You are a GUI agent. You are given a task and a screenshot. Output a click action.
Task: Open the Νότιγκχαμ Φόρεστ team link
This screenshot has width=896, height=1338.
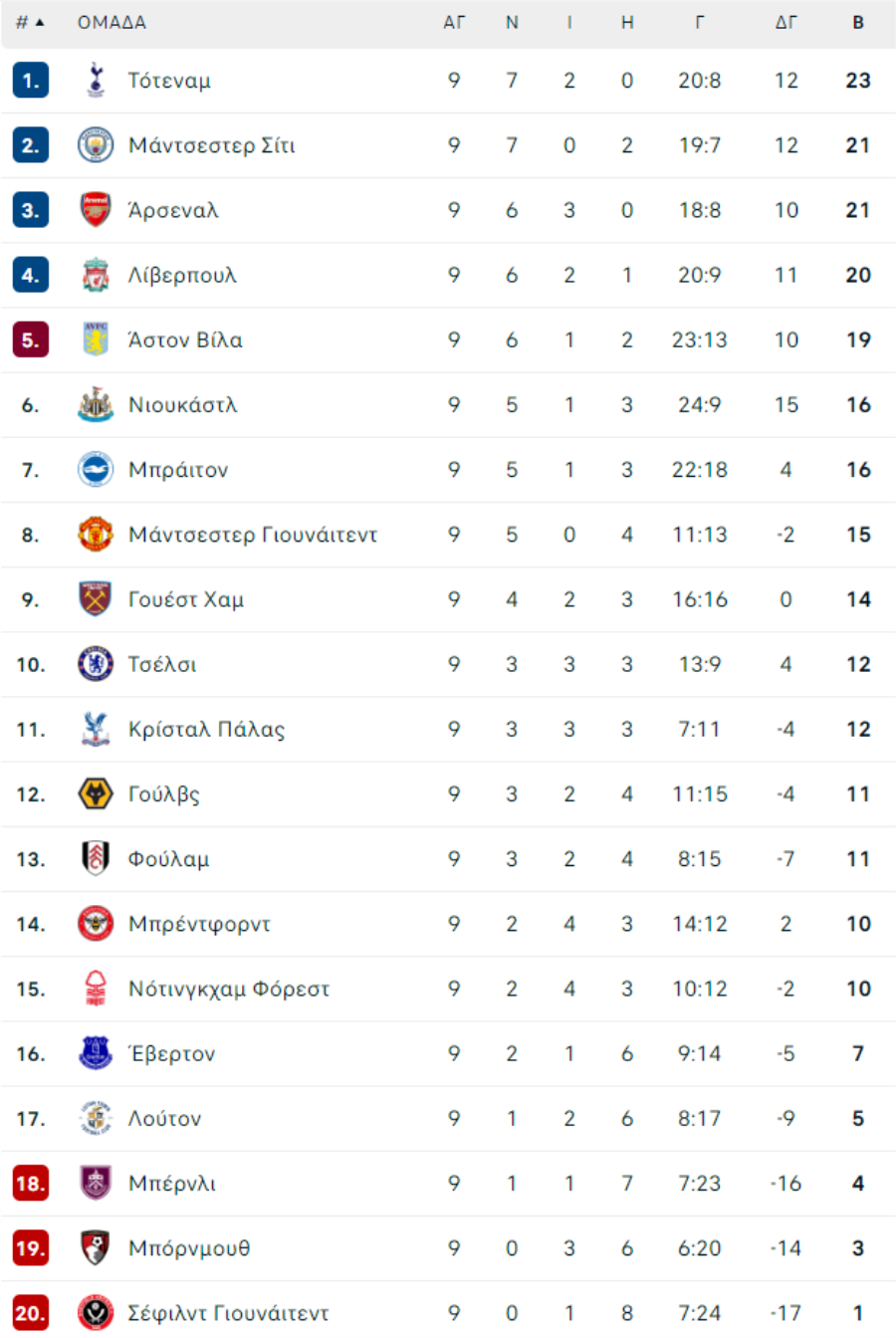(229, 989)
